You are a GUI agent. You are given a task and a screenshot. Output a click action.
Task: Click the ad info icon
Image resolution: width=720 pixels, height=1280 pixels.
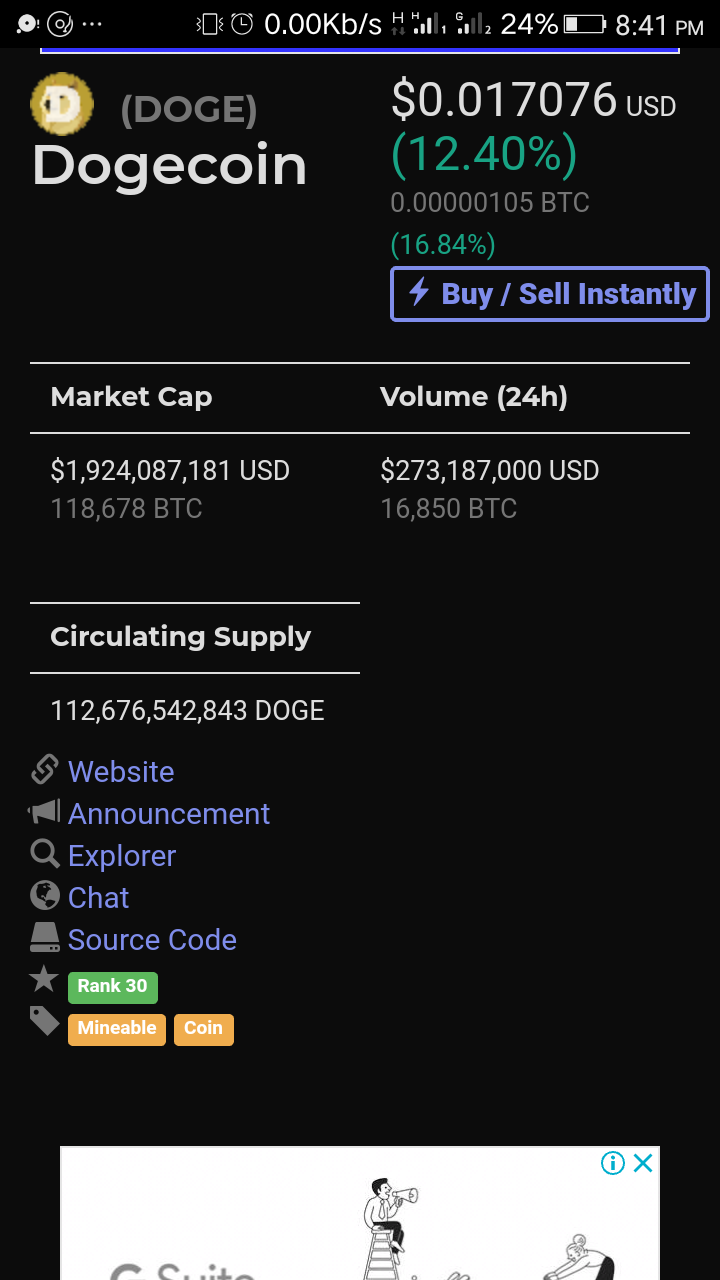(613, 1162)
